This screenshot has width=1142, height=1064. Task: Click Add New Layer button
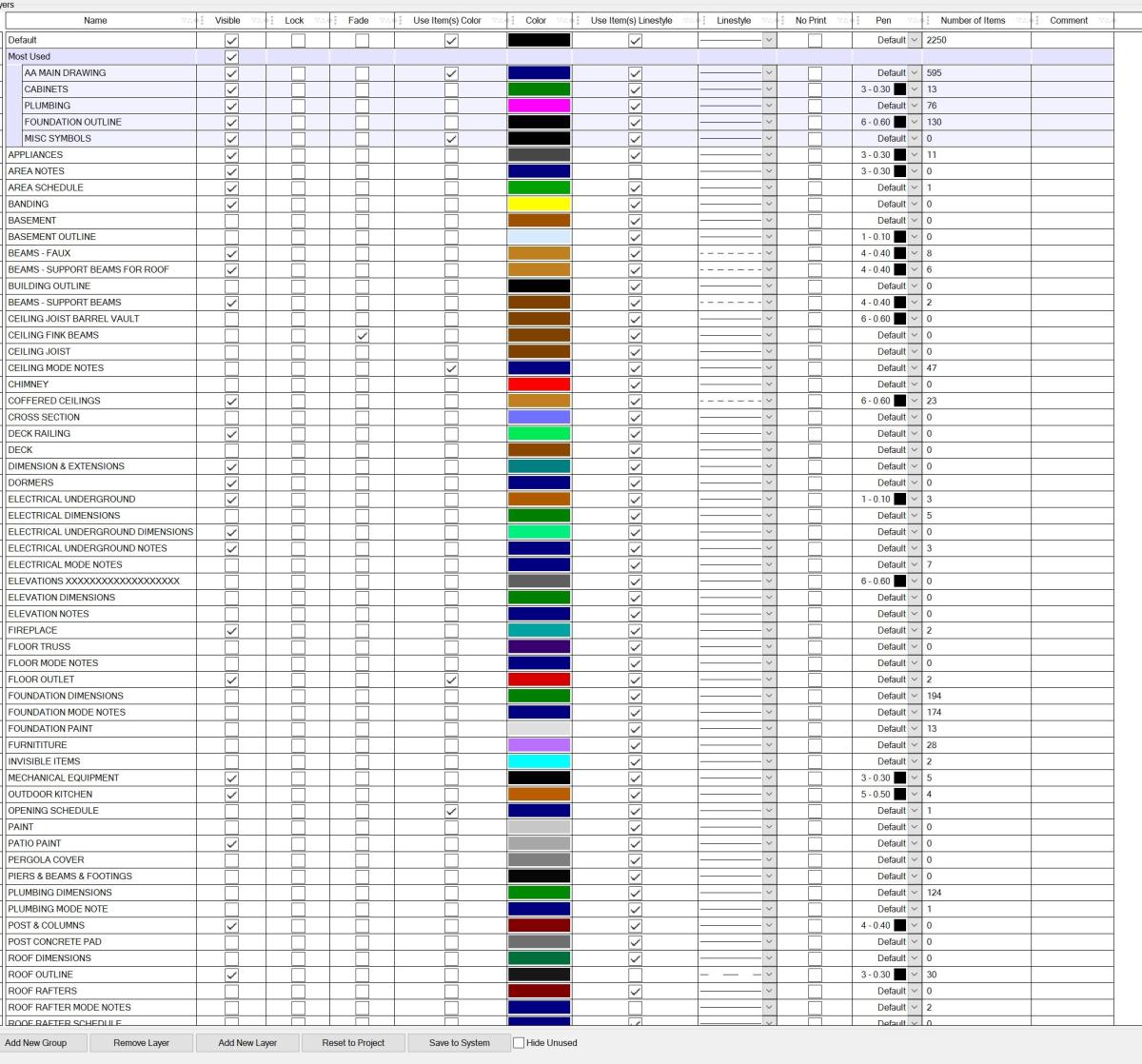pos(247,1043)
